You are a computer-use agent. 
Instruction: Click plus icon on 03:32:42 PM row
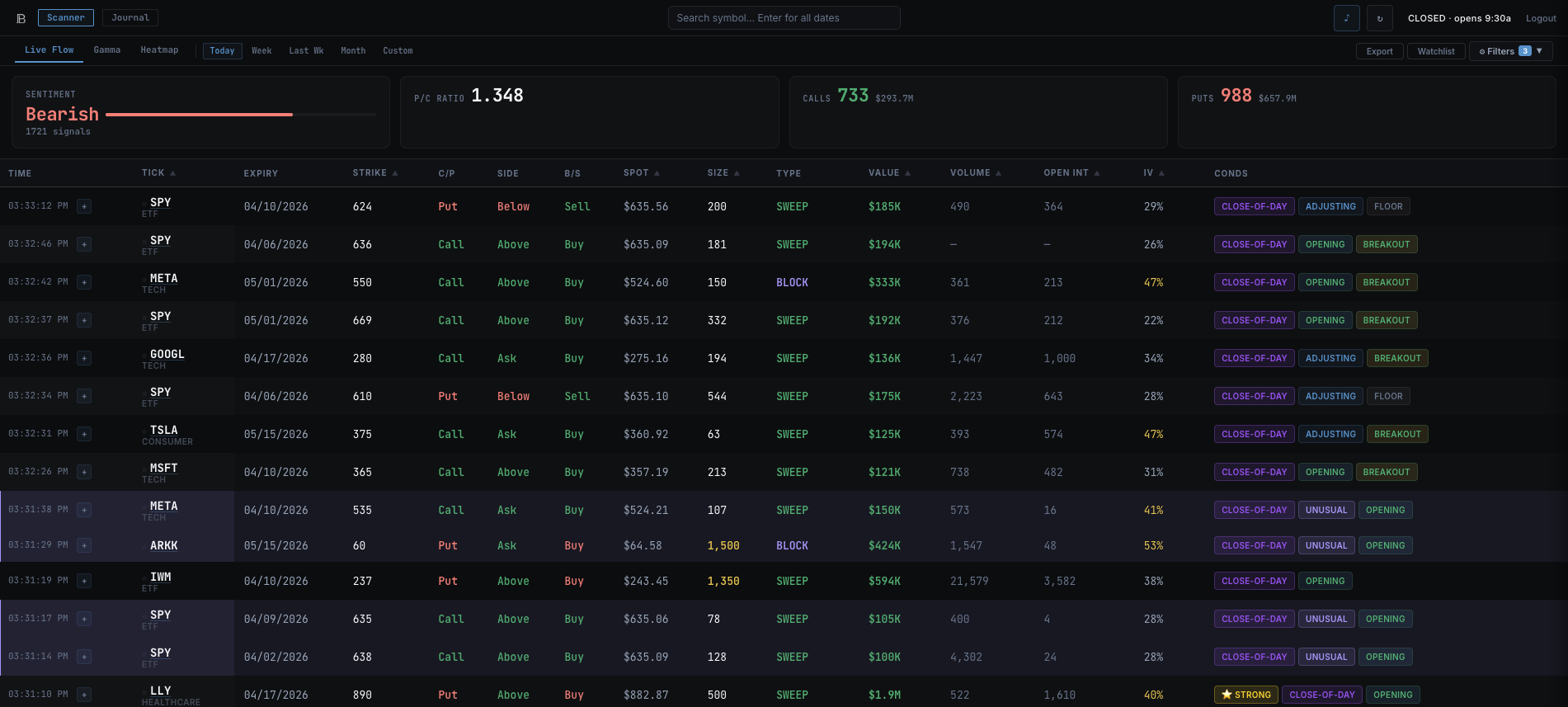[x=84, y=282]
